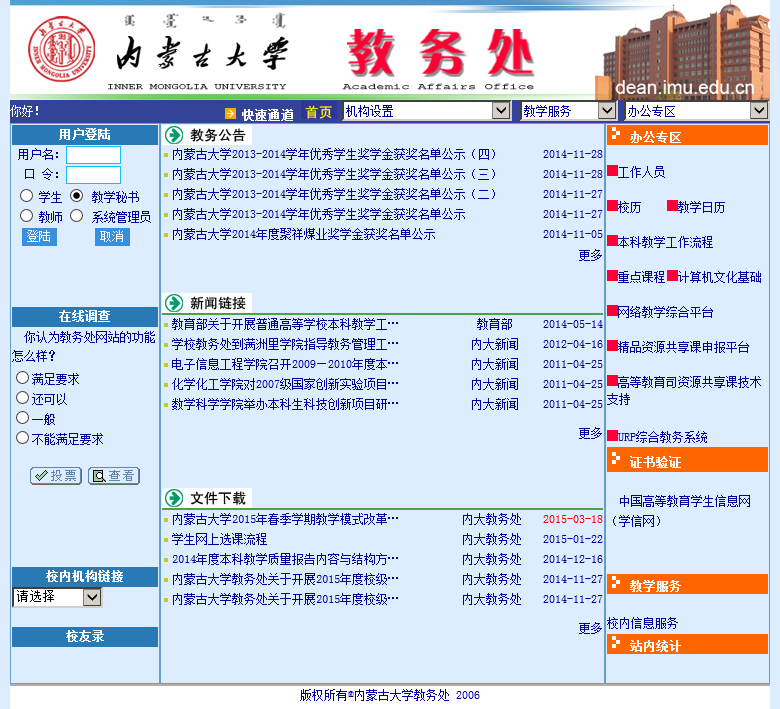Click the 取消 cancel button
The width and height of the screenshot is (780, 709).
[112, 236]
